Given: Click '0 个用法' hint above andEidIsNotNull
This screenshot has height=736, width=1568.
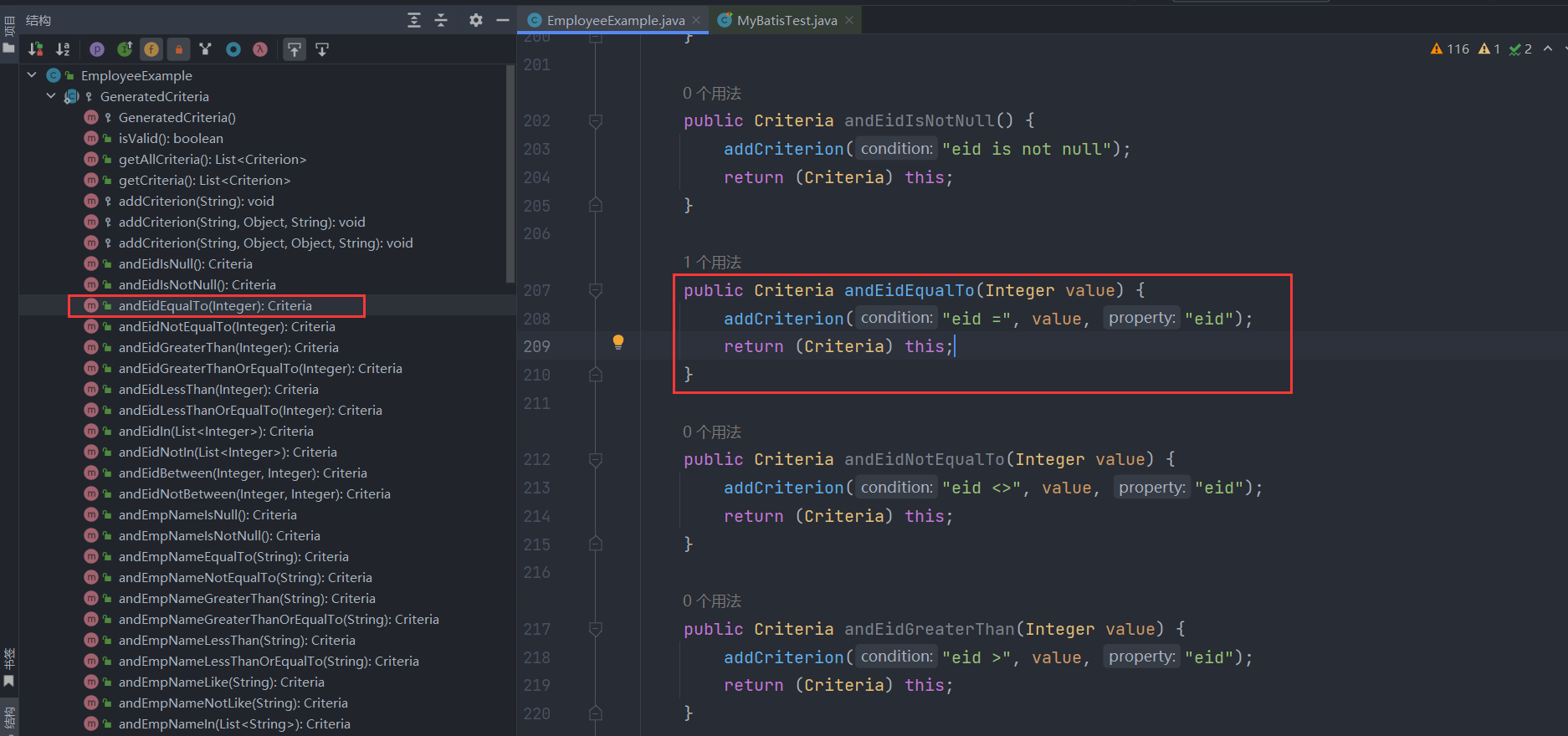Looking at the screenshot, I should [x=712, y=94].
